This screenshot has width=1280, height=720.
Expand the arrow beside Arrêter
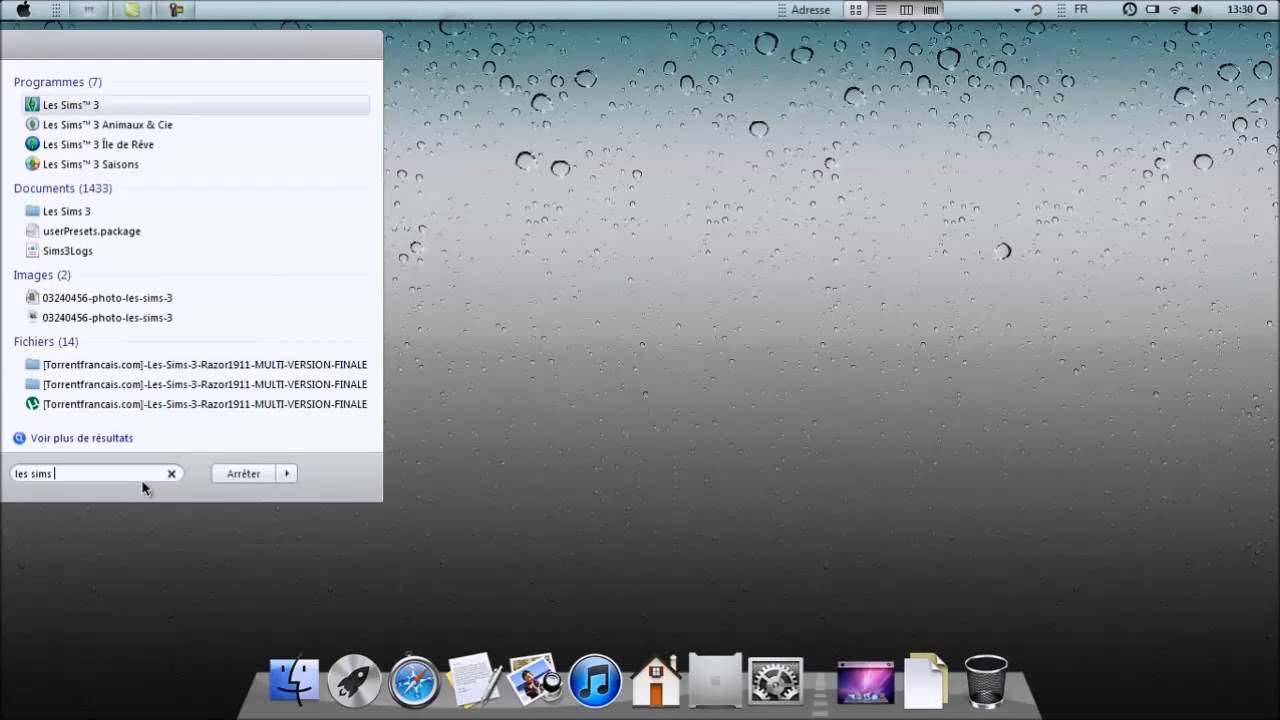[287, 474]
